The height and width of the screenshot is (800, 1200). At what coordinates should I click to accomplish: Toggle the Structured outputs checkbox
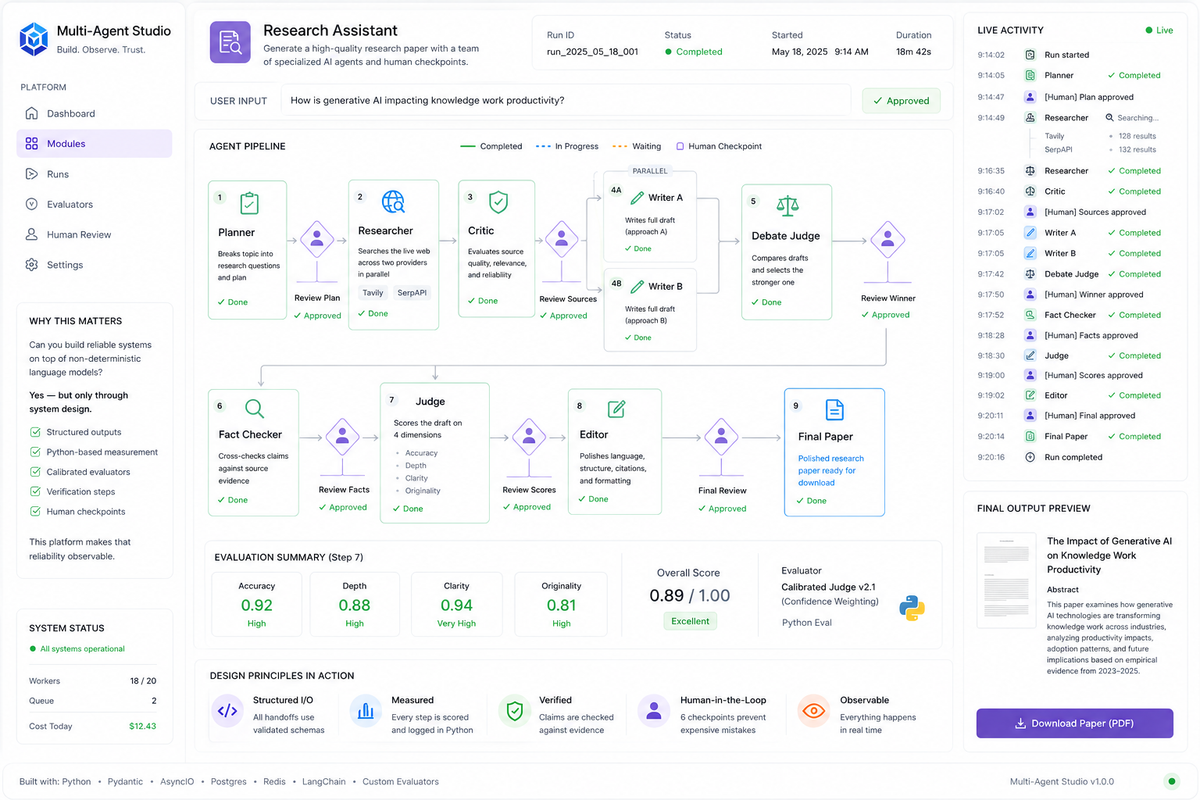point(35,432)
